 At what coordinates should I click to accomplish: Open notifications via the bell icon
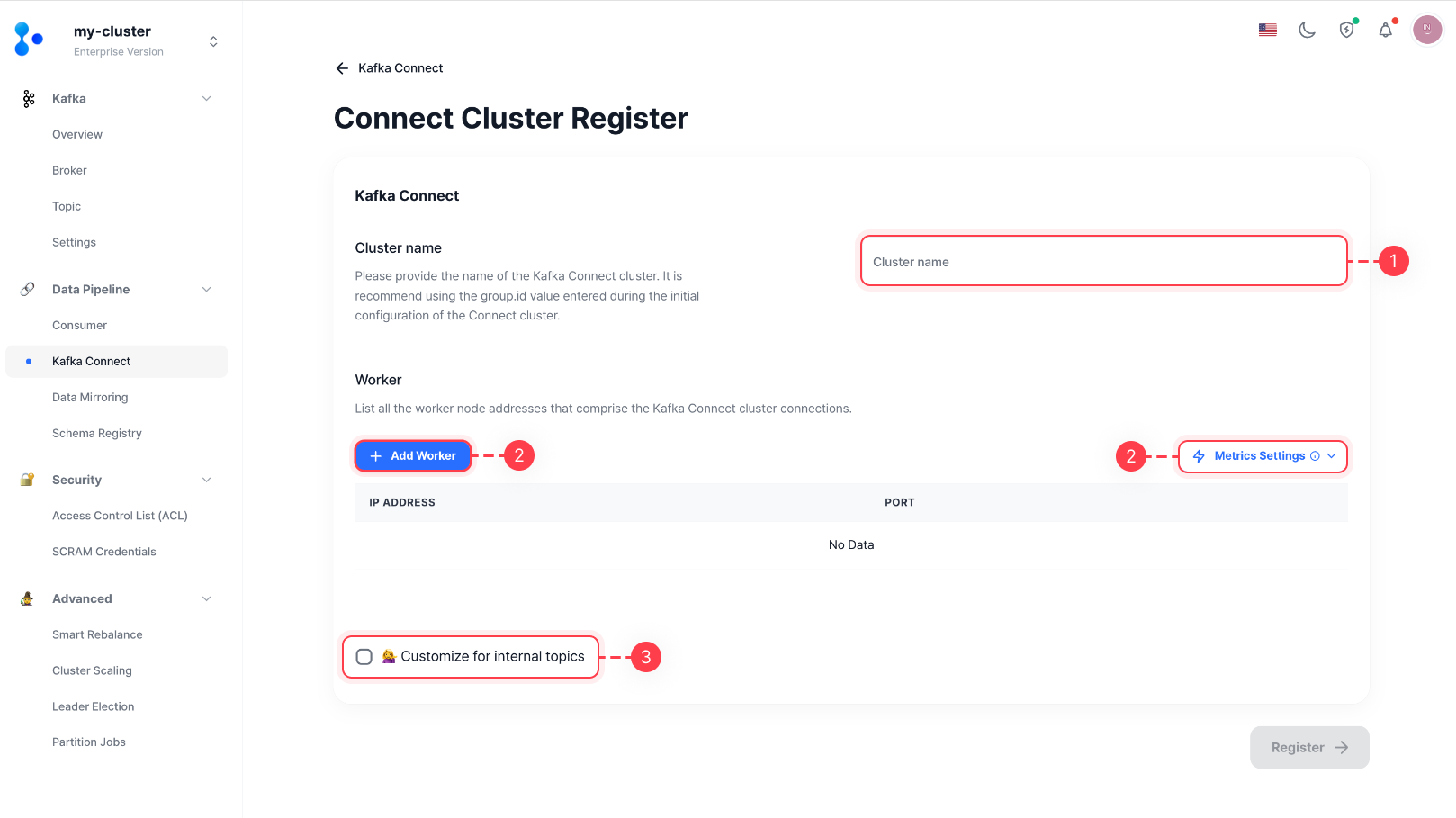(x=1386, y=30)
